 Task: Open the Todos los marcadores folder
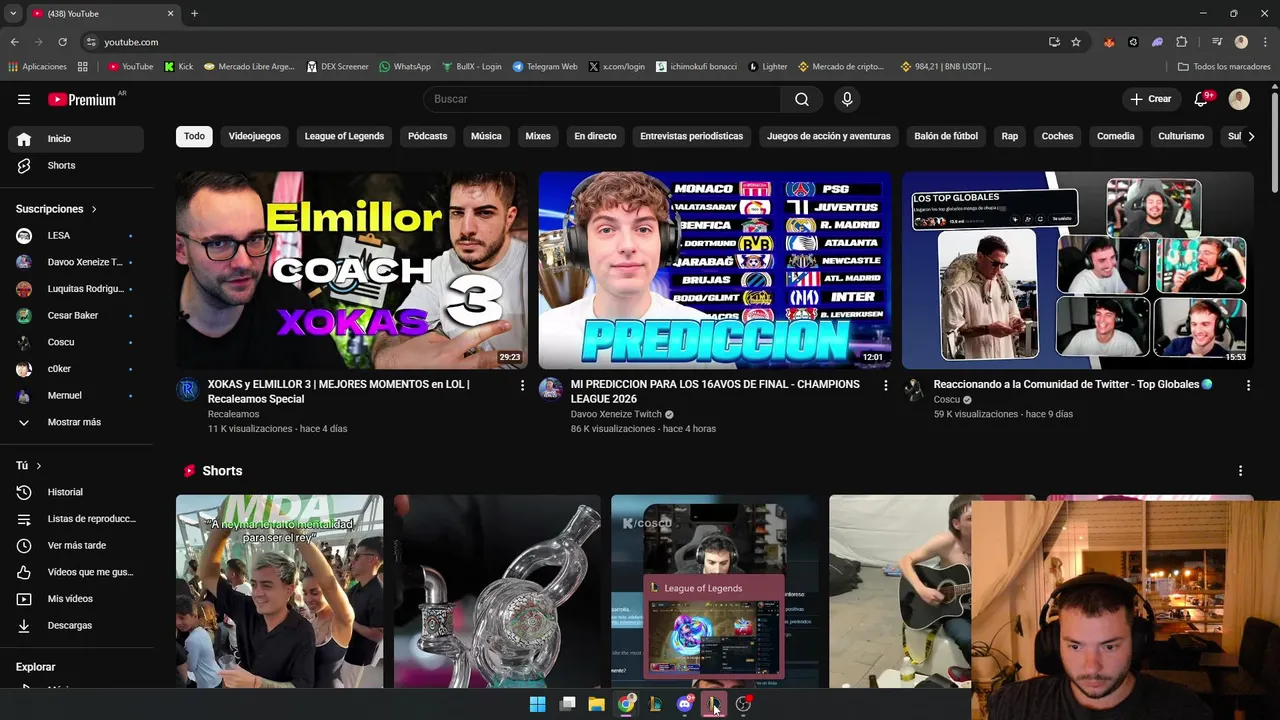1224,67
